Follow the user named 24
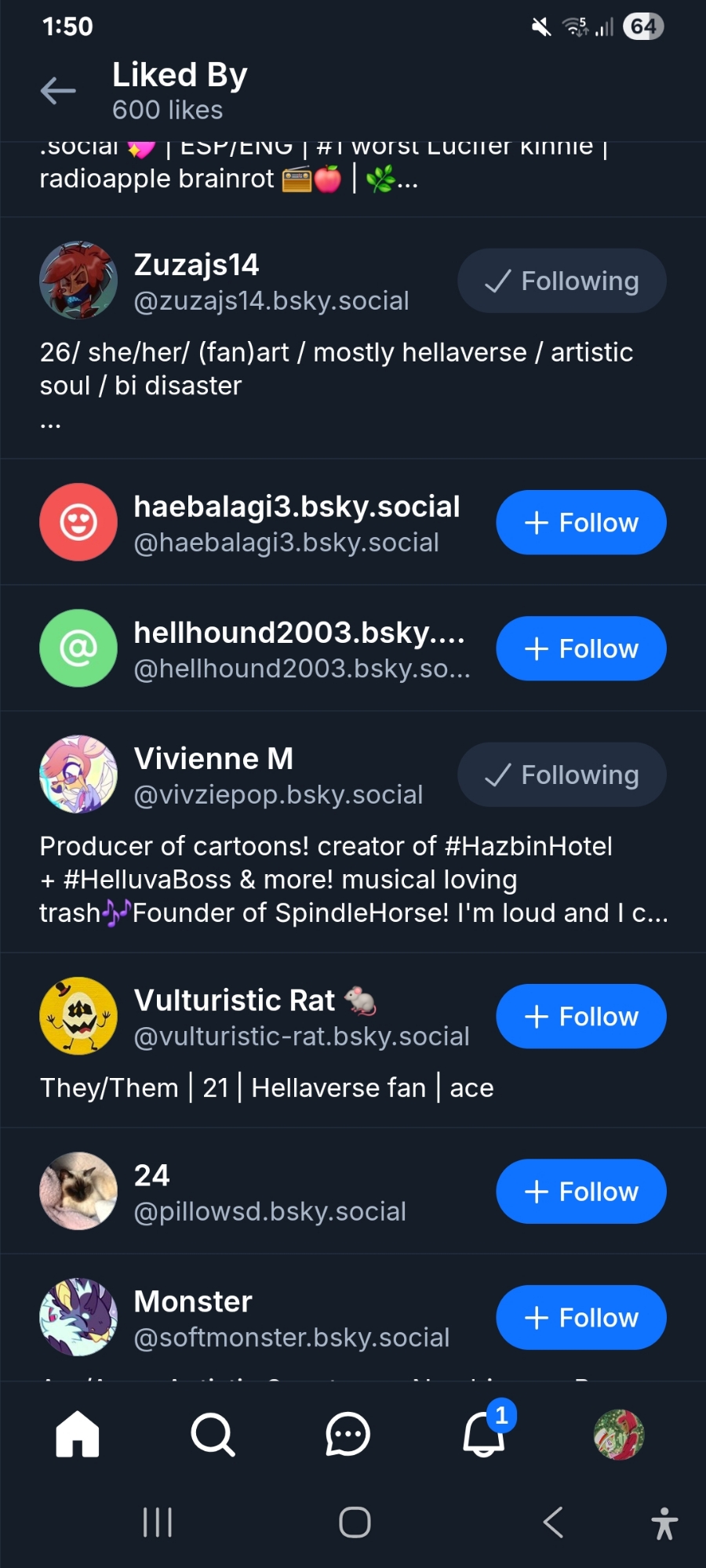 pos(580,1191)
